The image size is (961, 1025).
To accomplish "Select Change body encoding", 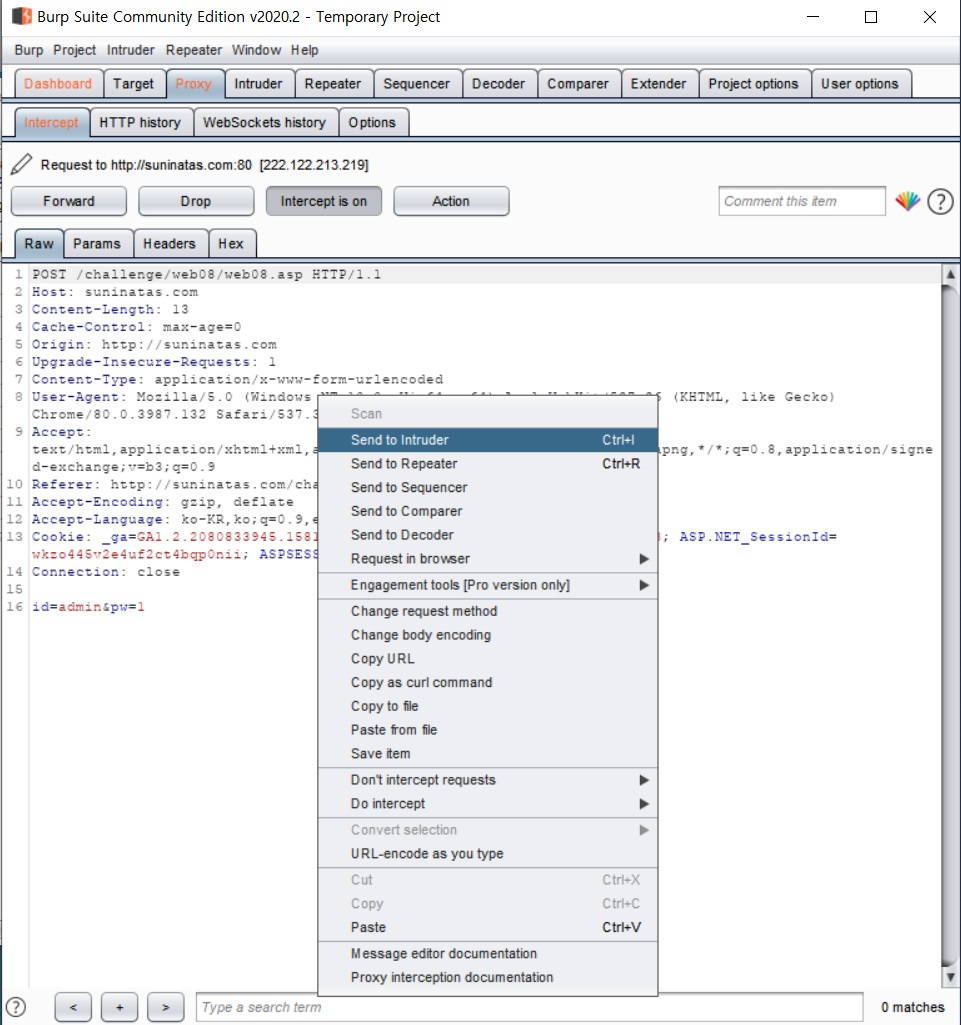I will pos(488,635).
